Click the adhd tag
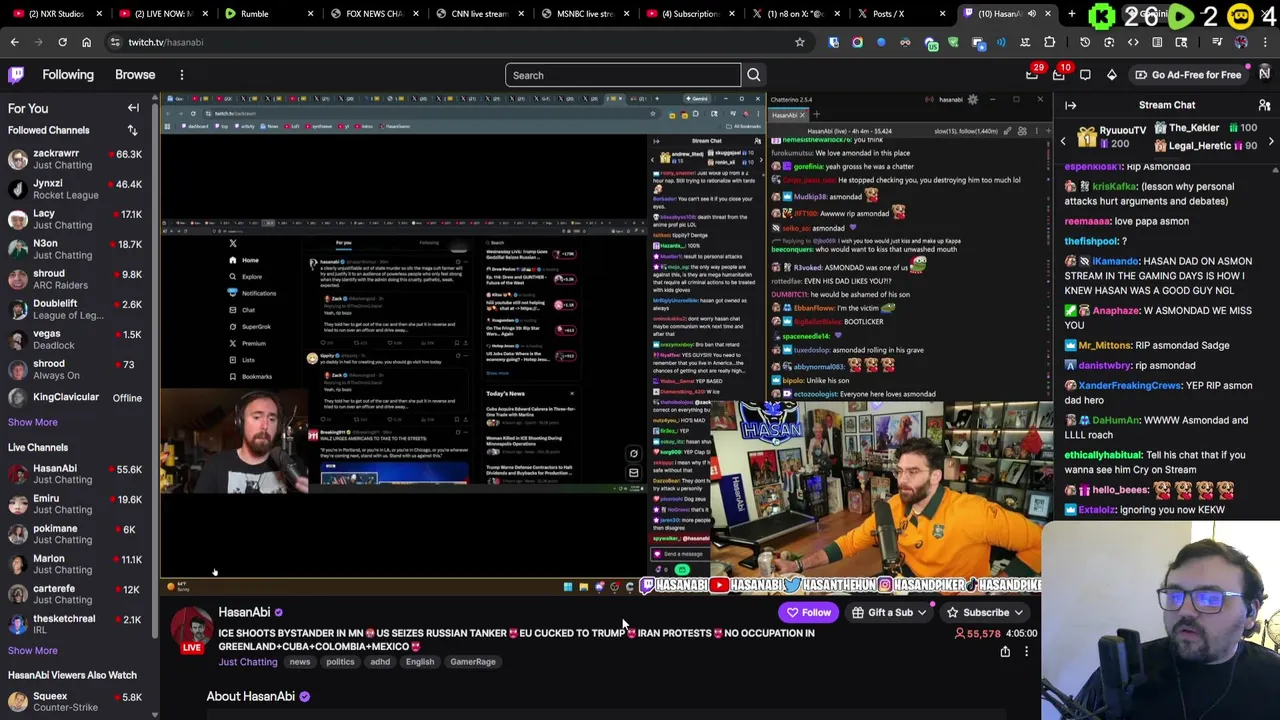This screenshot has width=1280, height=720. pyautogui.click(x=380, y=662)
